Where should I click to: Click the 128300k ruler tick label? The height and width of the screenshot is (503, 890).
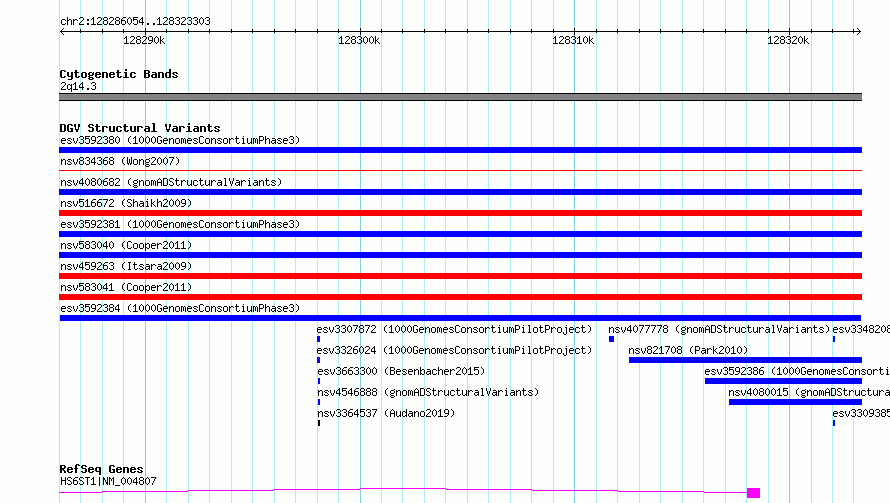click(x=359, y=40)
